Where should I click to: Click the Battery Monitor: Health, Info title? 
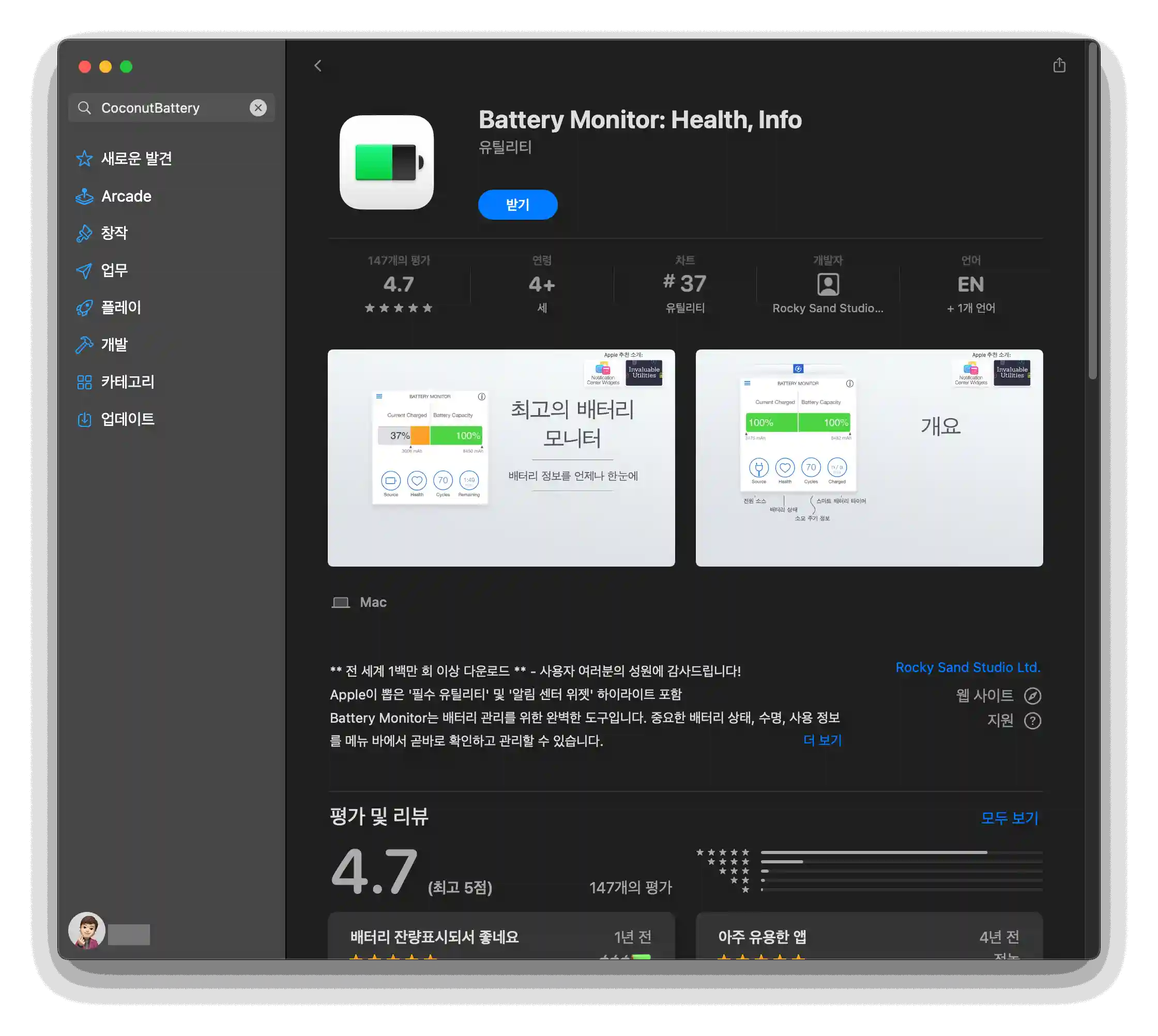[x=640, y=119]
